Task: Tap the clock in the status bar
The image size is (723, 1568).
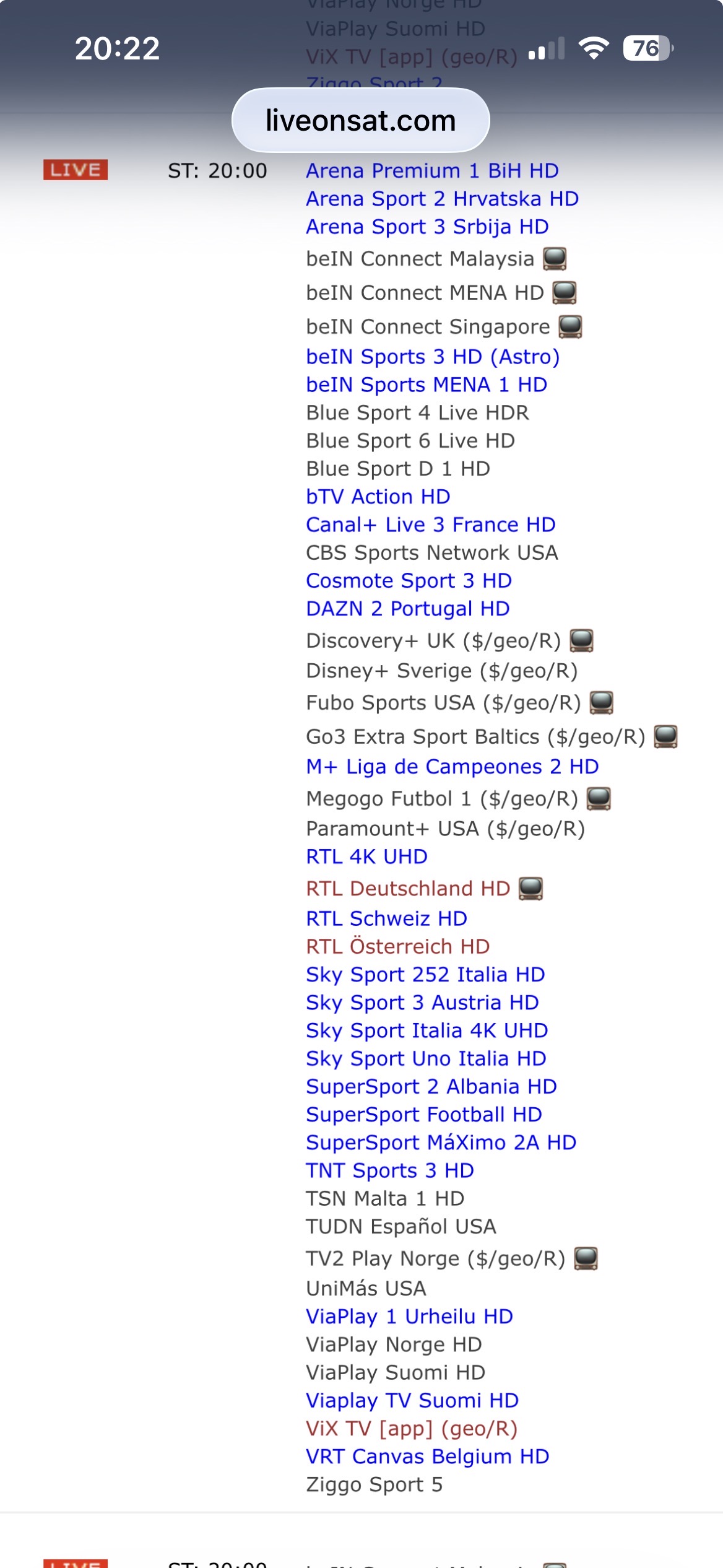Action: (x=117, y=48)
